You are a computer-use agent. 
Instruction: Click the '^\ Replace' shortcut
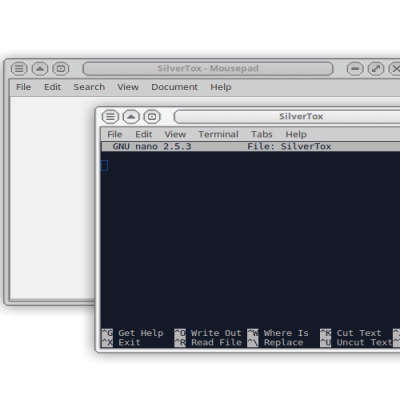point(275,342)
